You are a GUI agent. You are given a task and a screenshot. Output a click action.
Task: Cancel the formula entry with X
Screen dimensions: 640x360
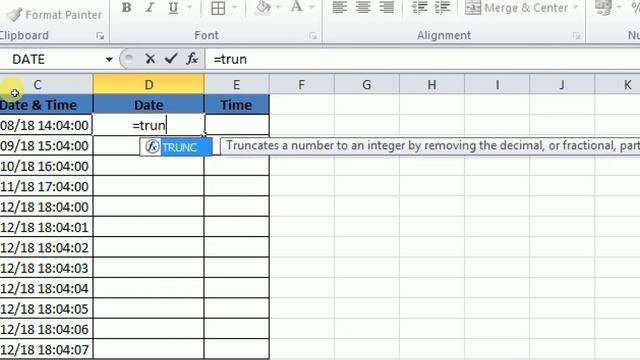150,59
